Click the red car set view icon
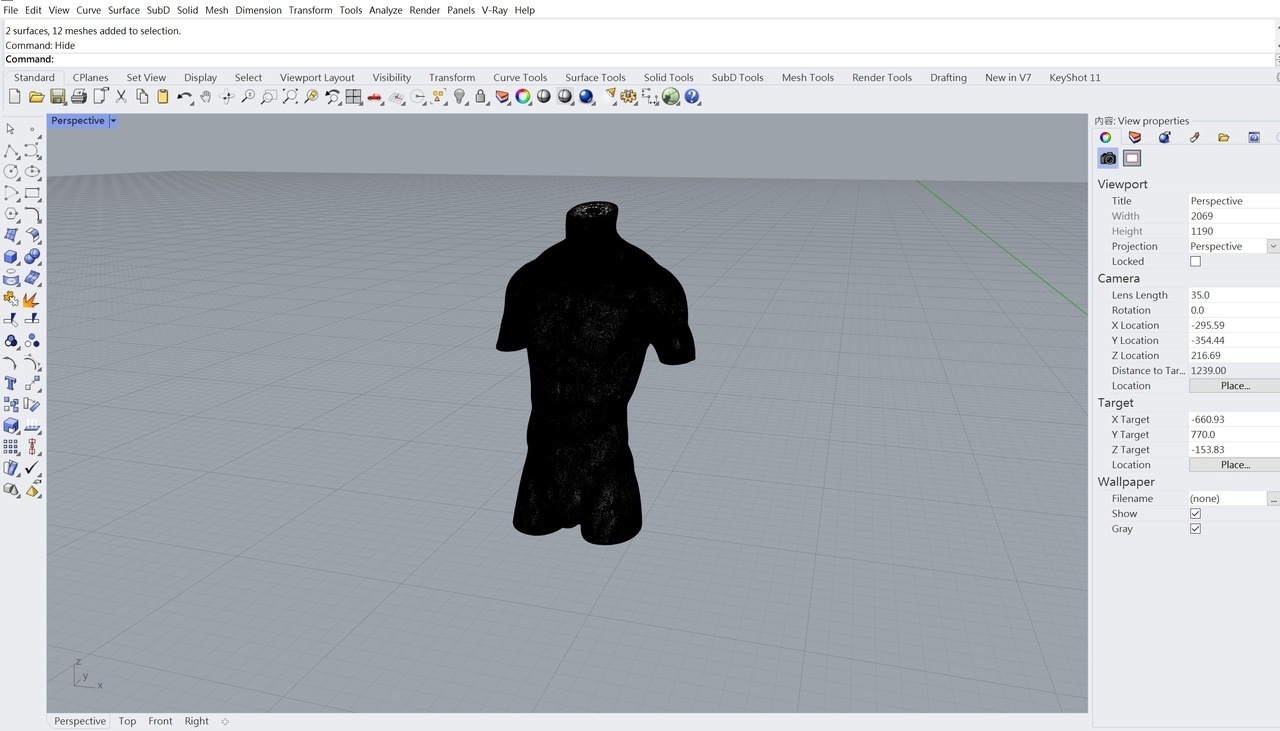Image resolution: width=1280 pixels, height=731 pixels. point(375,97)
